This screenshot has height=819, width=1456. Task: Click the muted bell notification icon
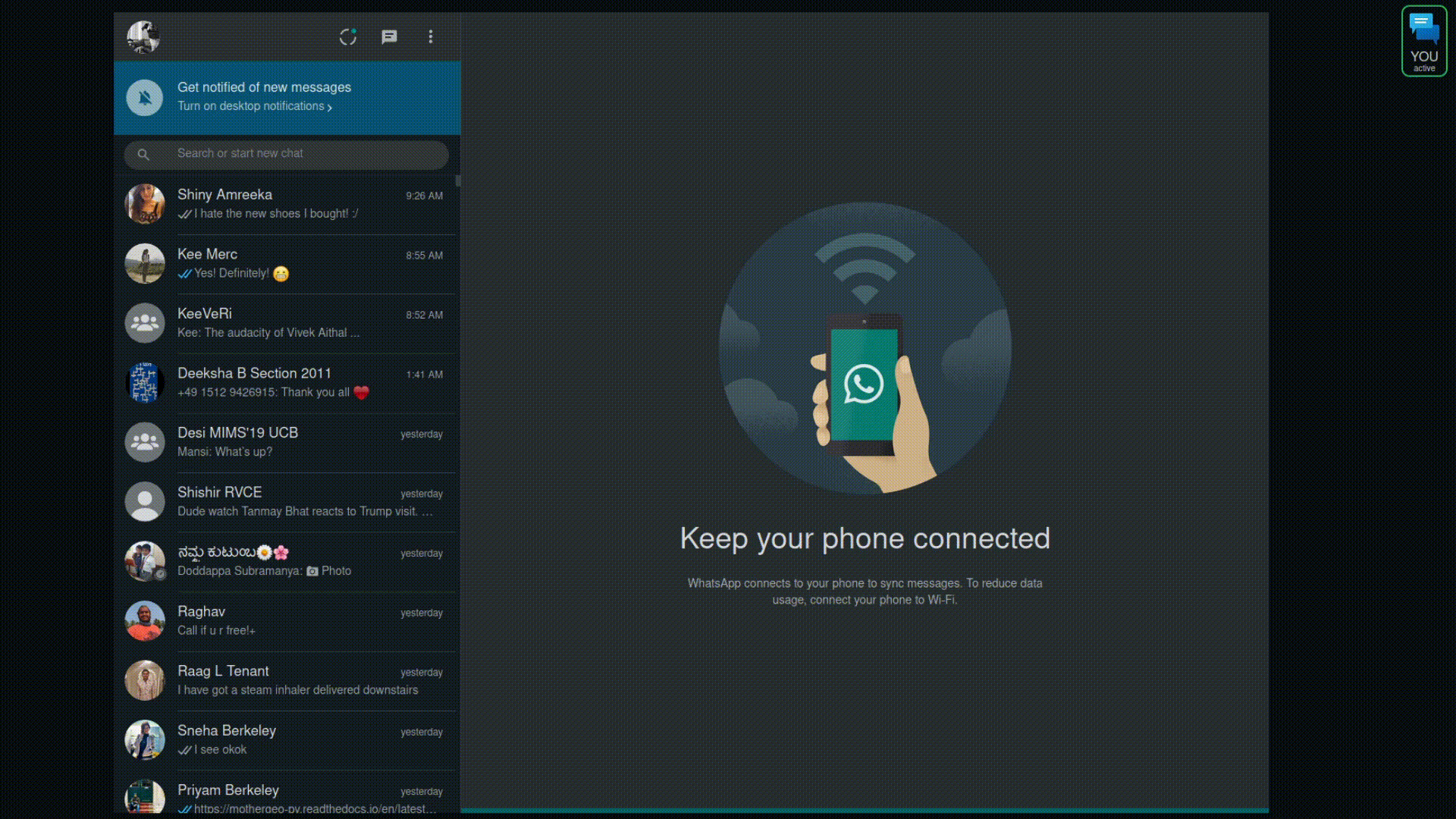pos(144,98)
